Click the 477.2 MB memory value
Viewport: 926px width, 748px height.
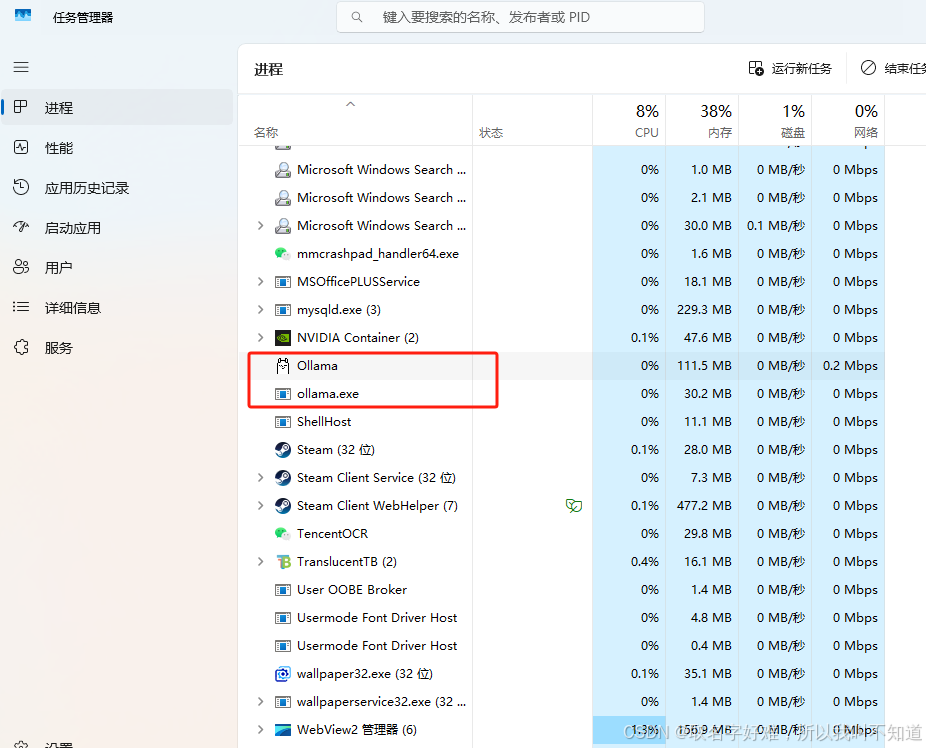[x=704, y=506]
